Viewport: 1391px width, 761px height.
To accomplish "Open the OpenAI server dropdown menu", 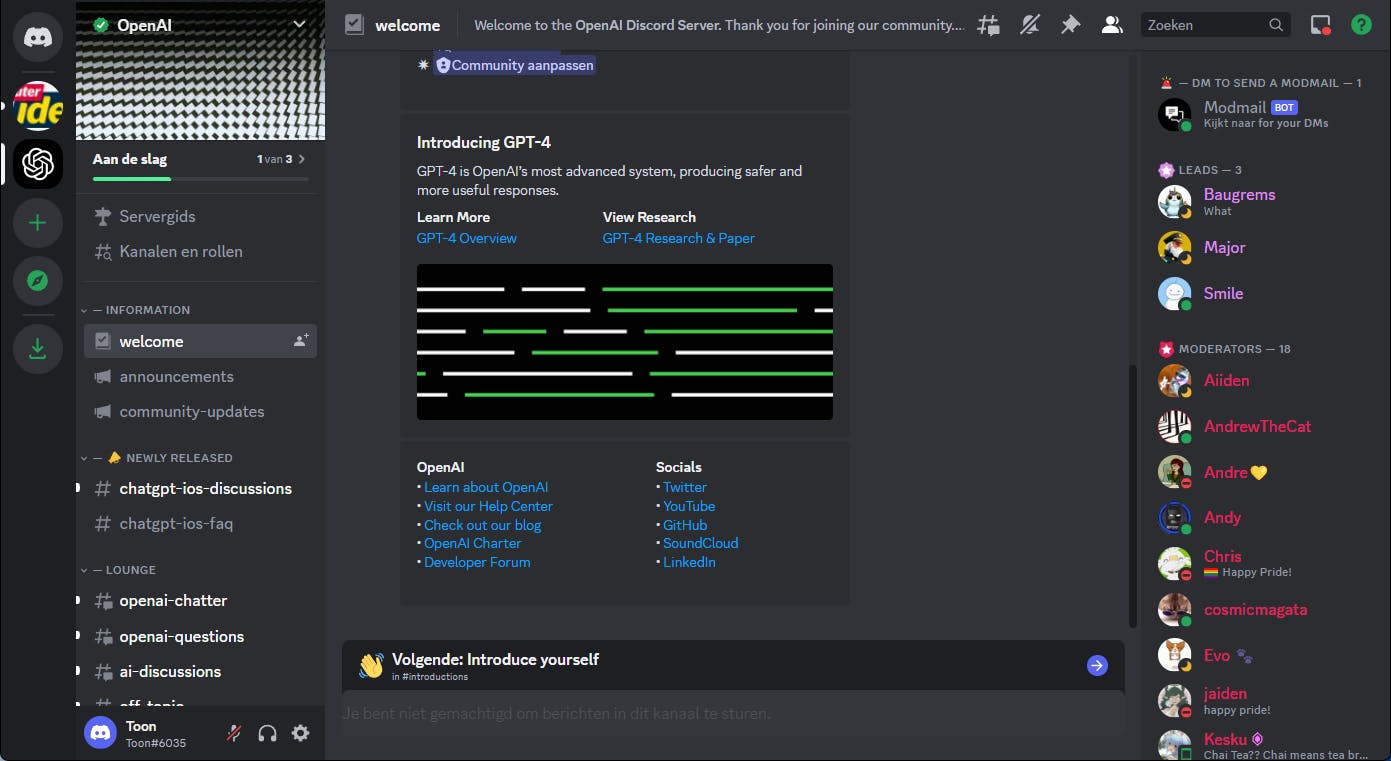I will click(x=299, y=25).
